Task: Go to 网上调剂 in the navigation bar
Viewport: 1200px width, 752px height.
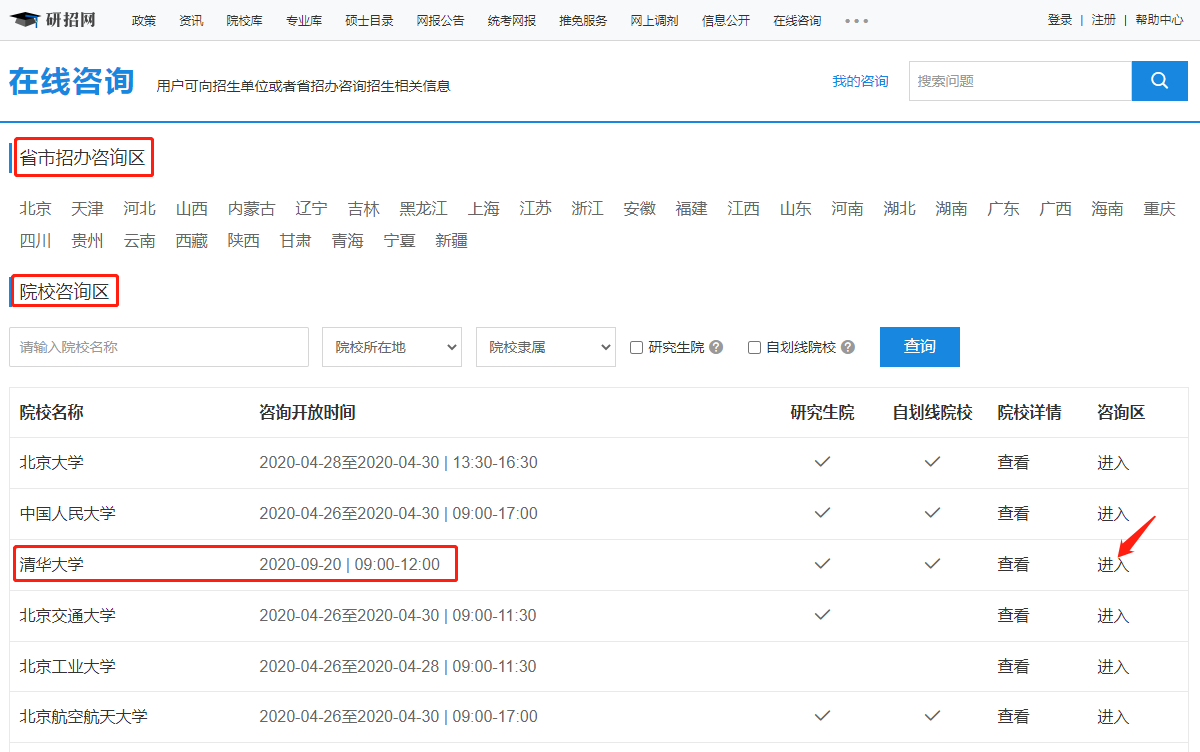Action: [654, 21]
